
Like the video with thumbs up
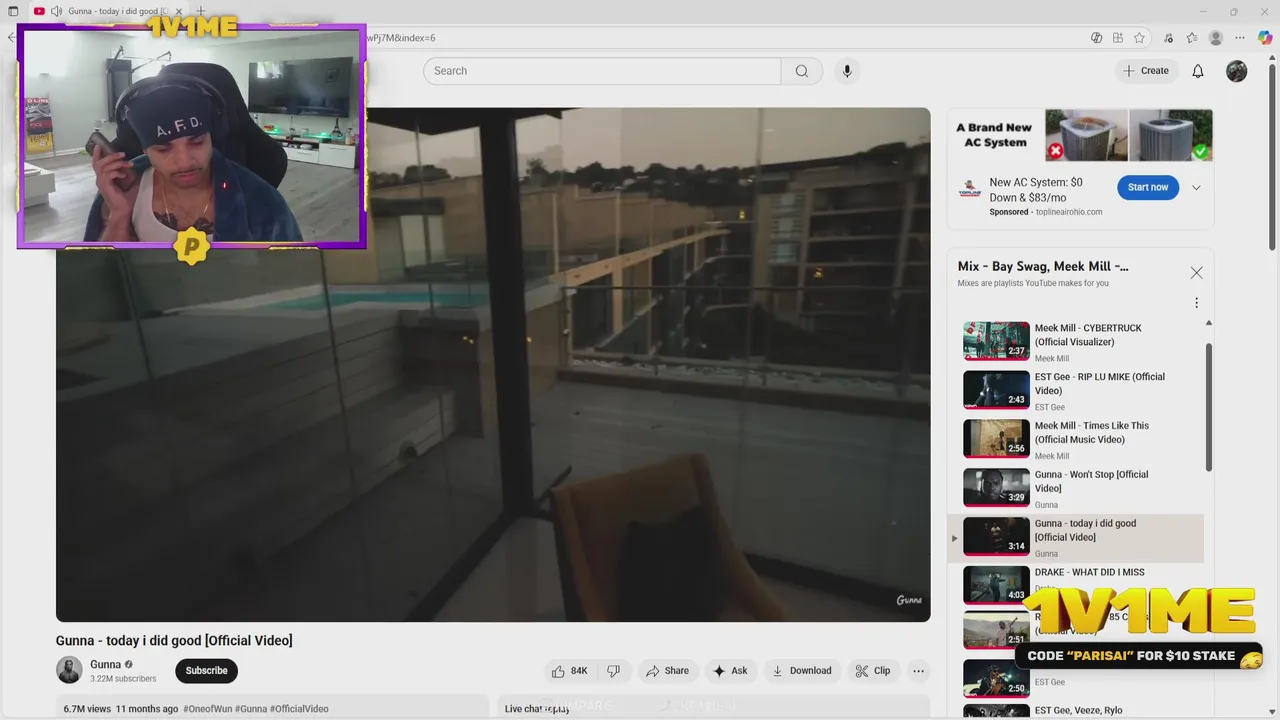pyautogui.click(x=571, y=671)
